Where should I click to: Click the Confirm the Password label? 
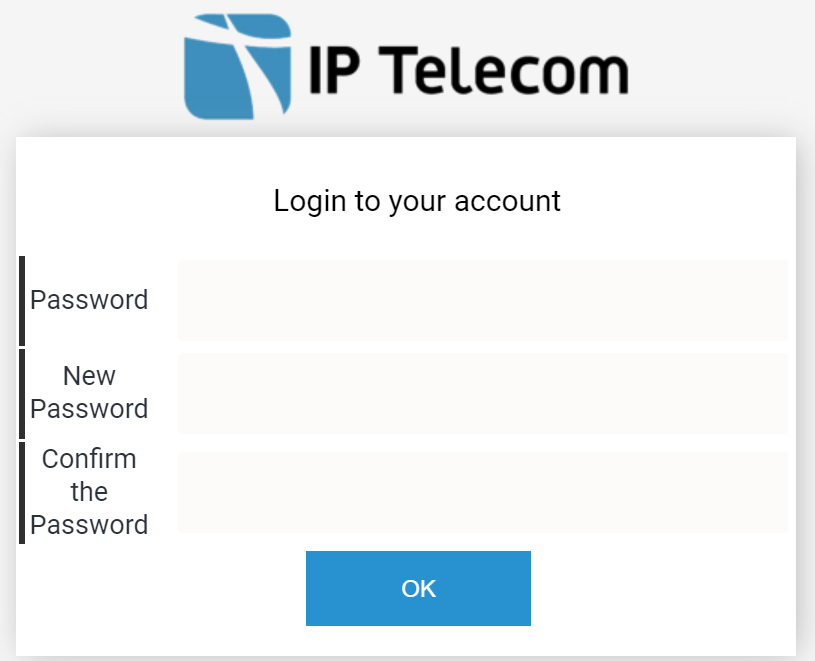[x=89, y=492]
